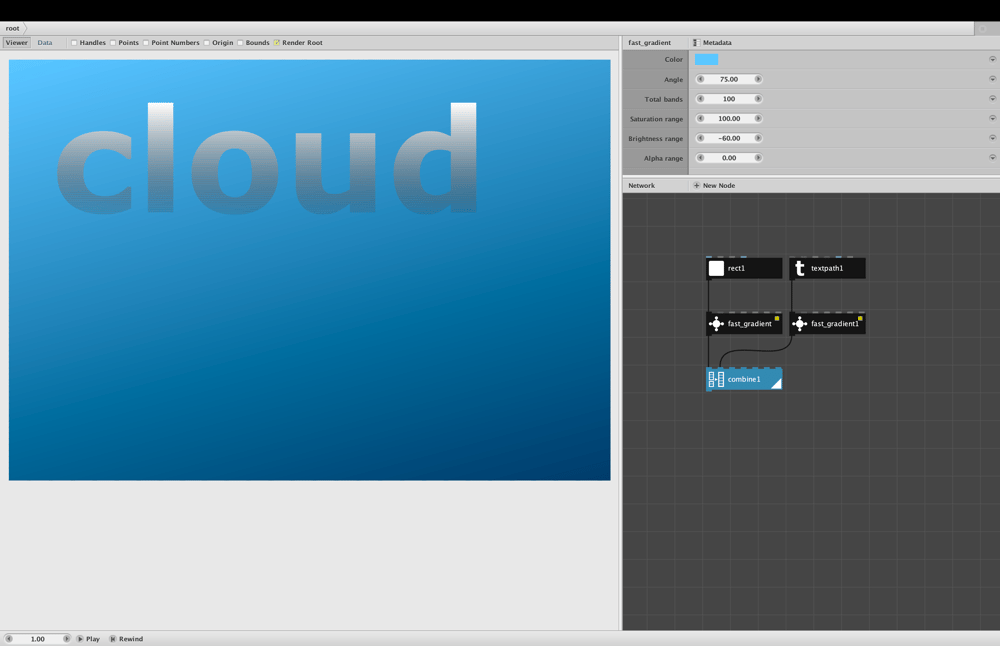Decrease frame number with left arrow
This screenshot has width=1000, height=646.
9,638
